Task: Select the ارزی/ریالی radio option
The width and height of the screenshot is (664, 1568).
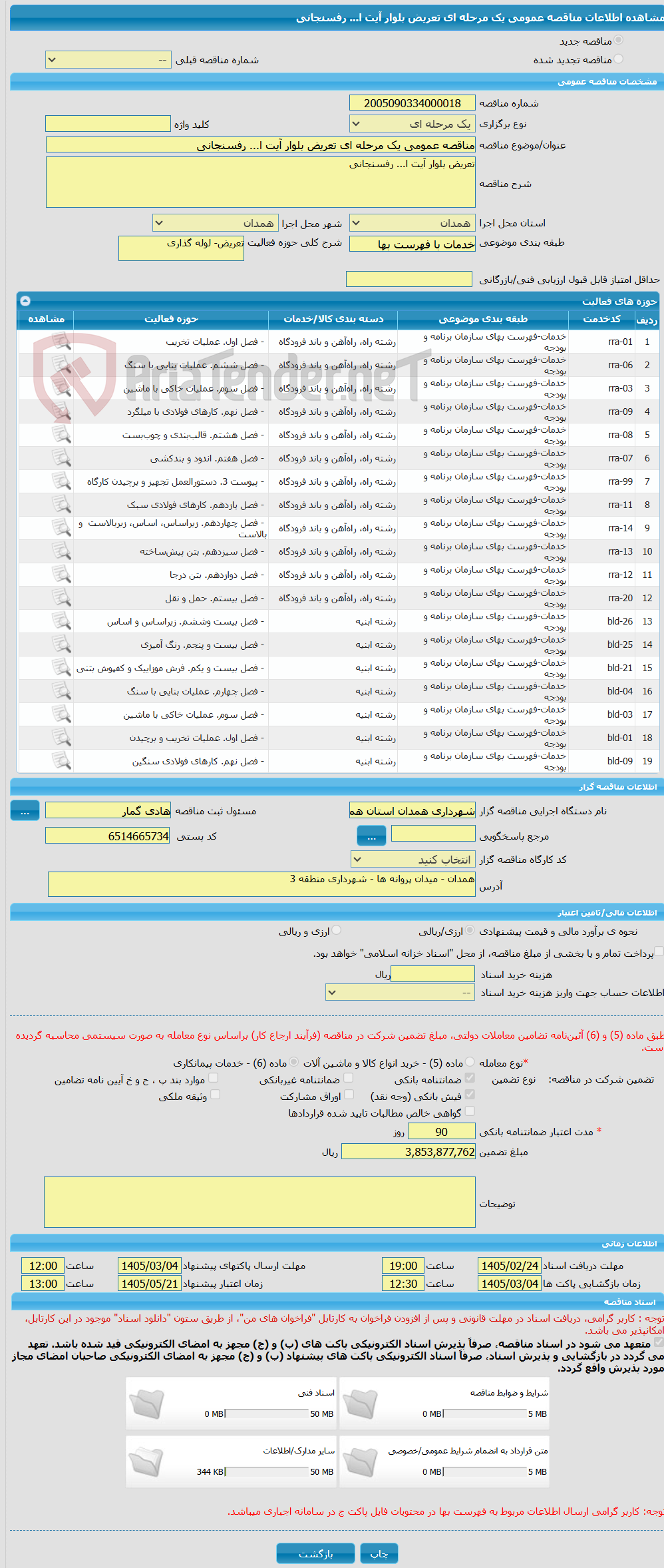Action: (470, 930)
